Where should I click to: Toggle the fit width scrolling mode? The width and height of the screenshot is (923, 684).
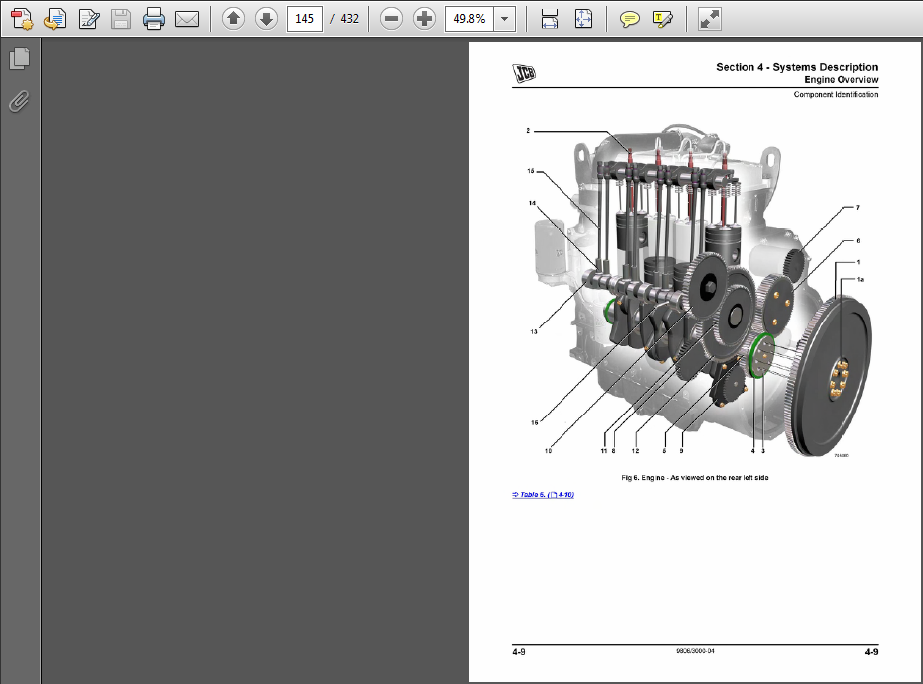549,18
